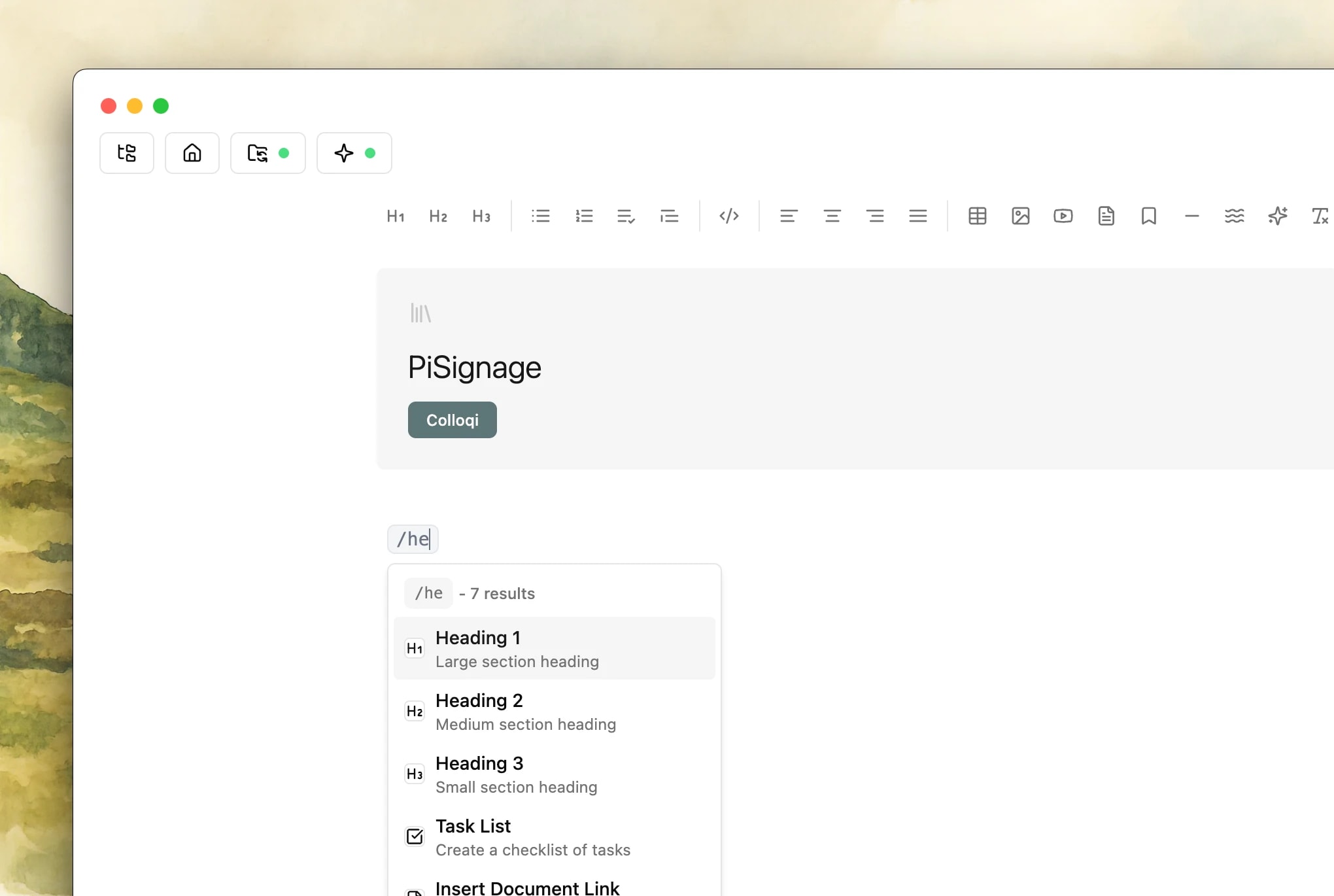Align text left
The image size is (1334, 896).
(x=789, y=216)
